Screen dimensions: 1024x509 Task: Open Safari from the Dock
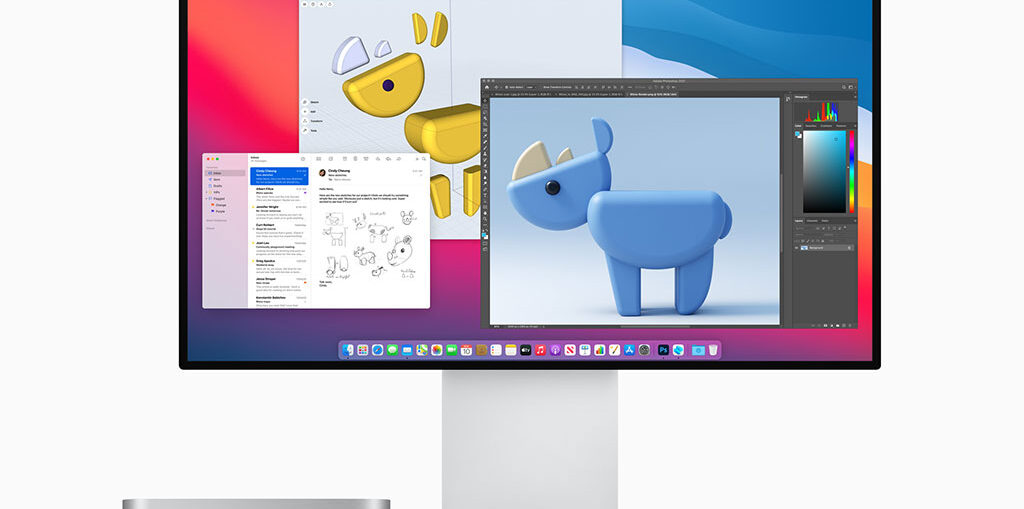pyautogui.click(x=377, y=350)
